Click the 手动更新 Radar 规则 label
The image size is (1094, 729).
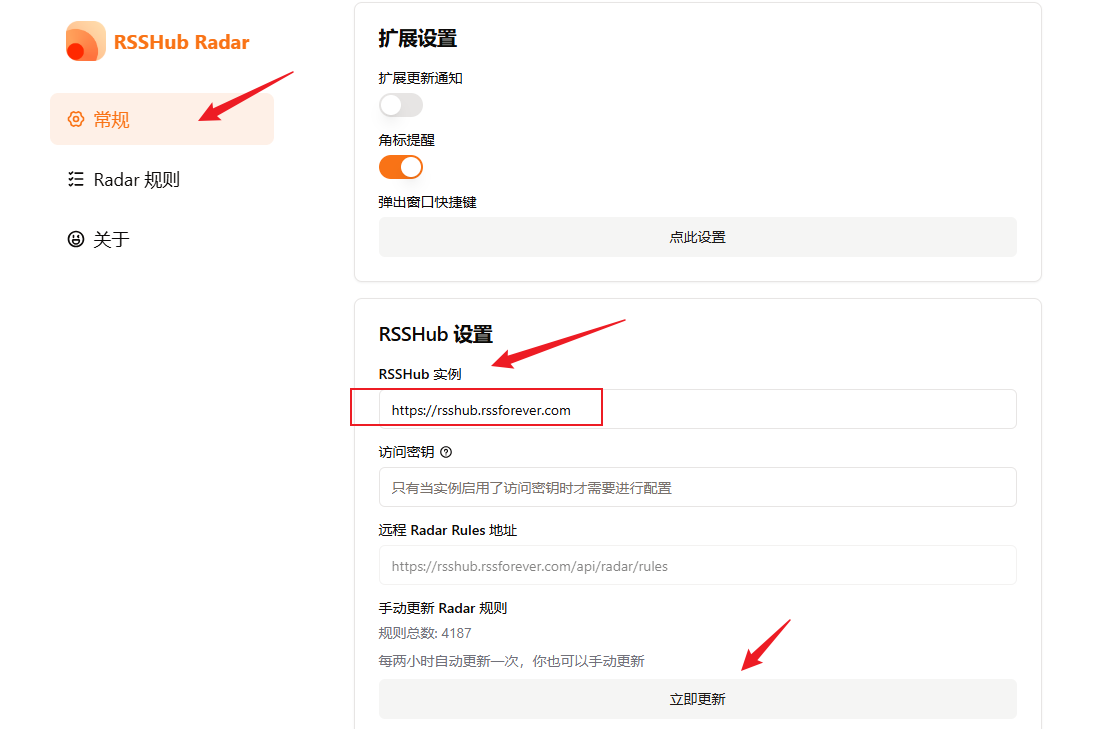443,608
